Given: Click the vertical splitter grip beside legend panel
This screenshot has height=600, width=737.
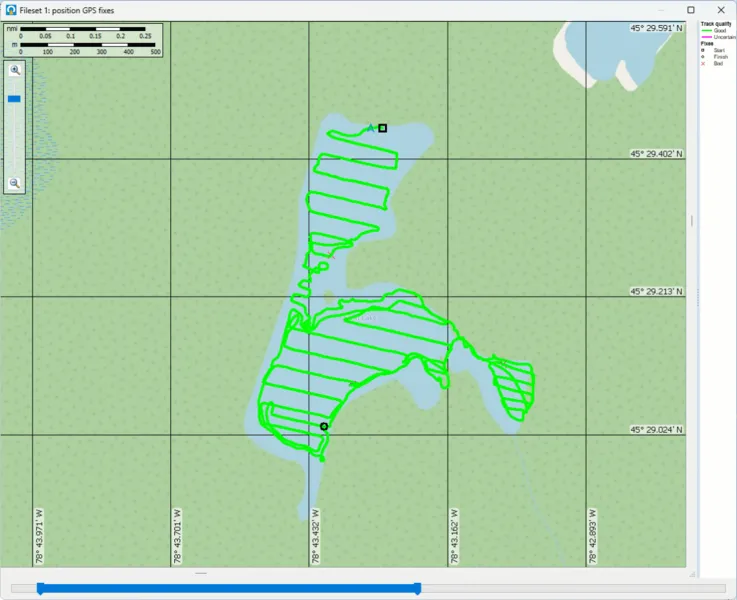Looking at the screenshot, I should tap(691, 220).
